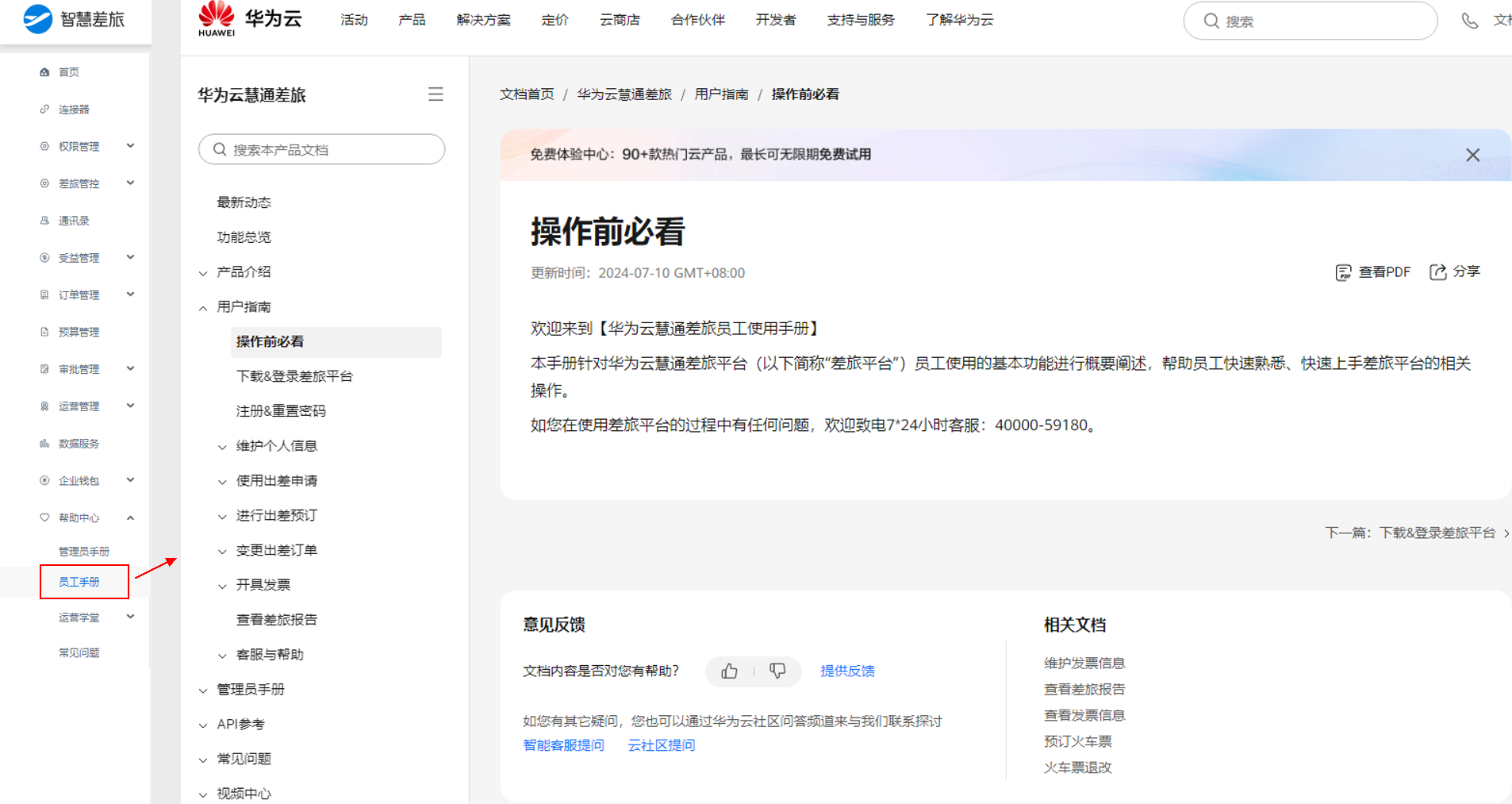Click the home icon beside 首页
Screen dimensions: 1512x804
(x=44, y=72)
